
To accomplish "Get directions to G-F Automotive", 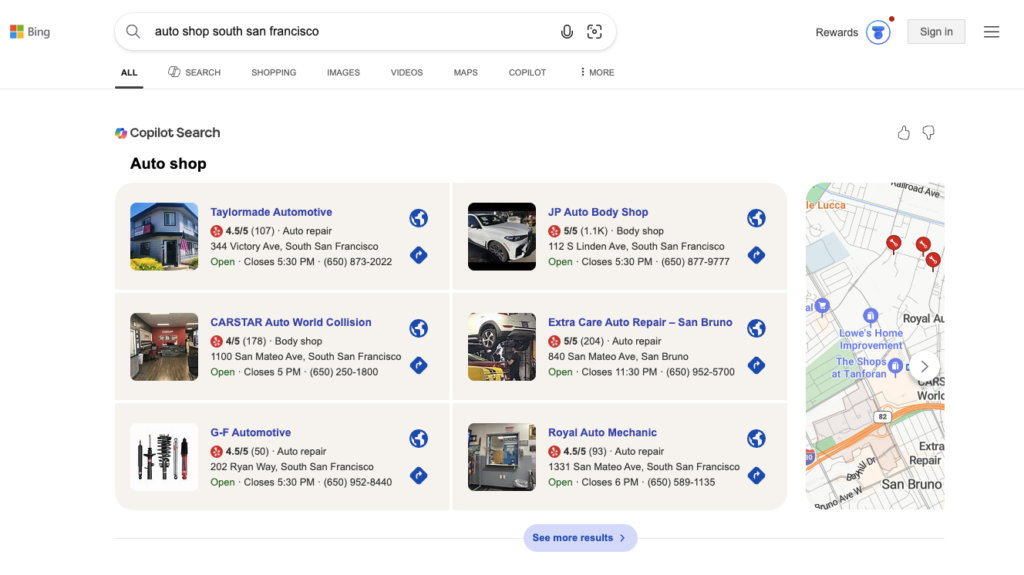I will tap(419, 475).
